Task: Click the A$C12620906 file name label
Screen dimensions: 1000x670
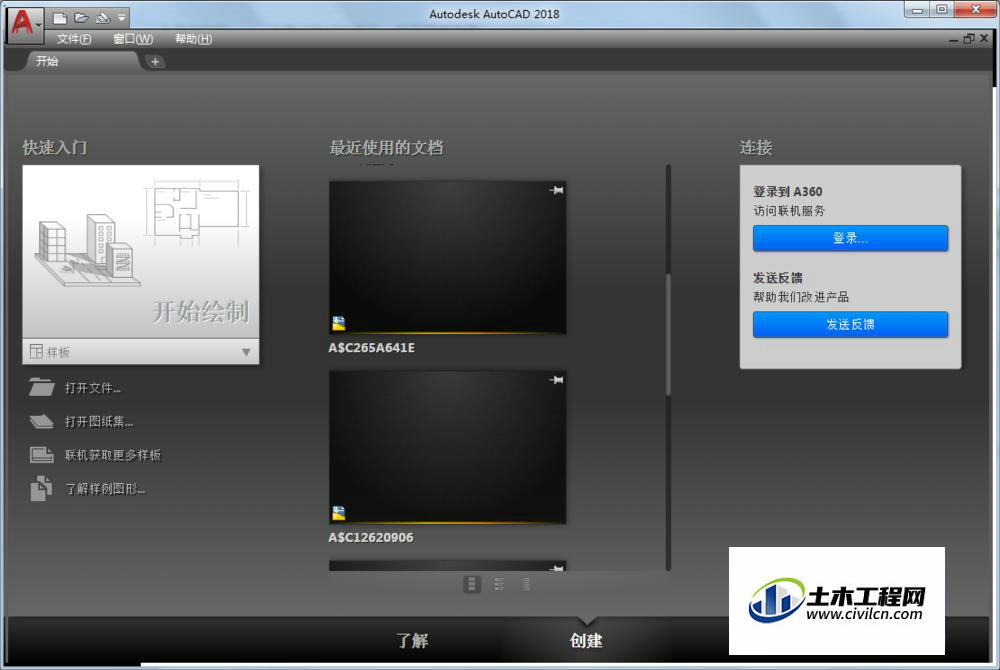Action: (x=371, y=537)
